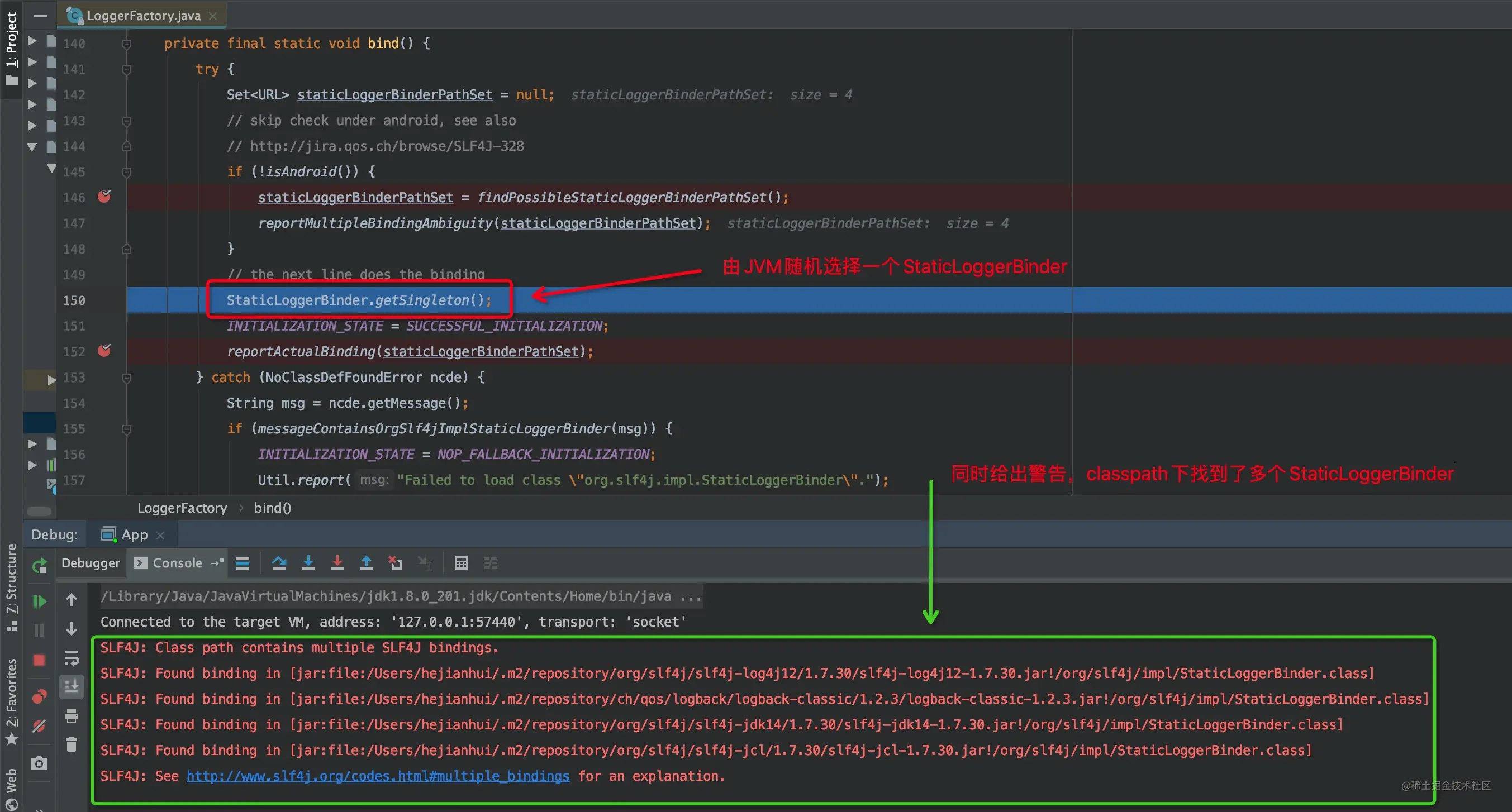Click the up arrow in console gutter
Viewport: 1512px width, 812px height.
click(72, 600)
